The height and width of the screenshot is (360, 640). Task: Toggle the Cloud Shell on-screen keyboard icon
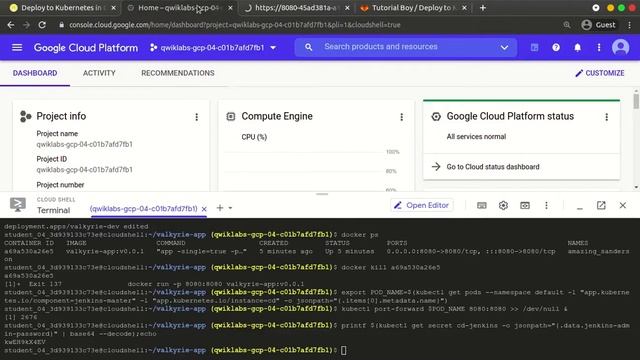click(482, 205)
